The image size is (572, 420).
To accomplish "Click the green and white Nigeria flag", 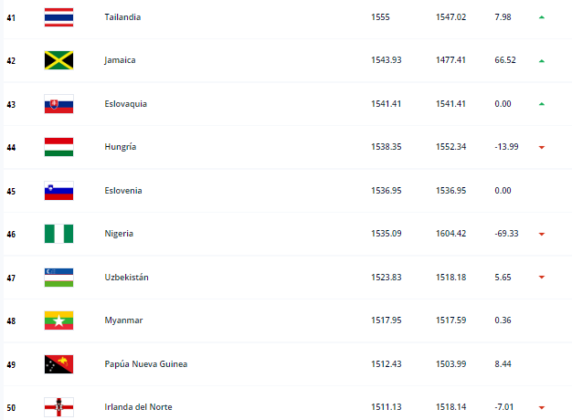I will pos(59,234).
